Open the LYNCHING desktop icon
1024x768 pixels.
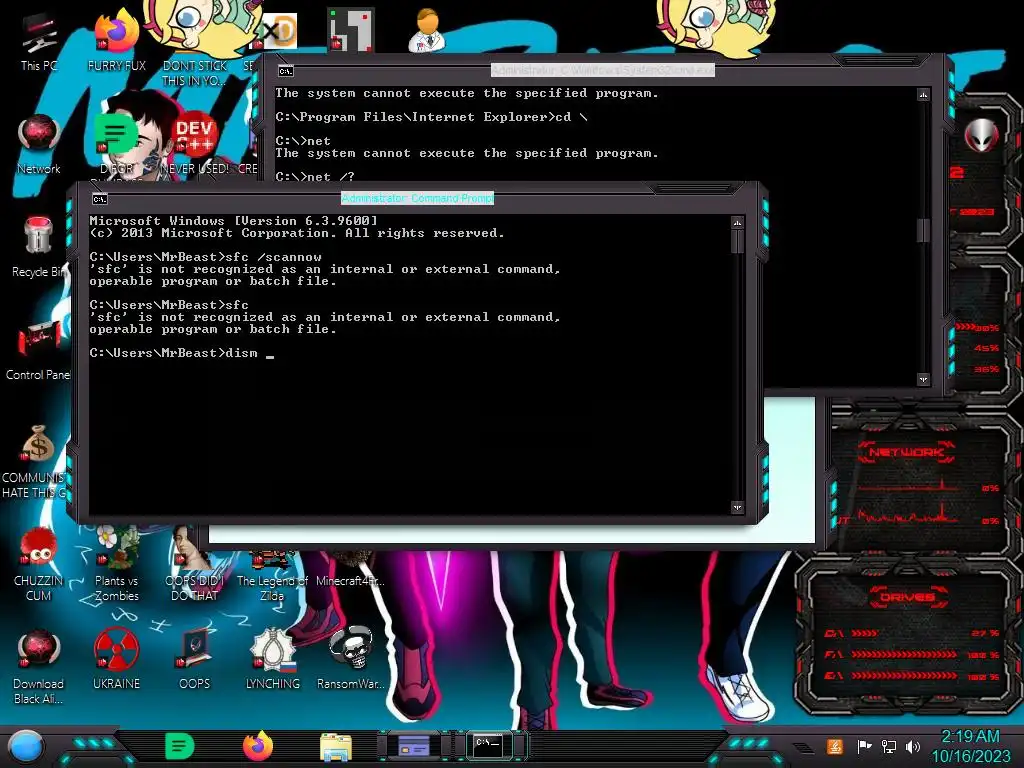[272, 660]
